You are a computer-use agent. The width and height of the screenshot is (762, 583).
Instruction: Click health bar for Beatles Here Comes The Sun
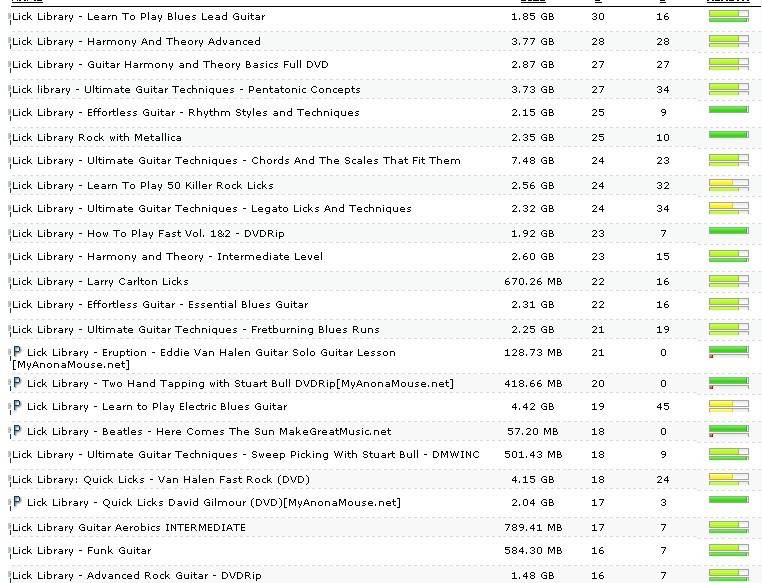pyautogui.click(x=728, y=431)
